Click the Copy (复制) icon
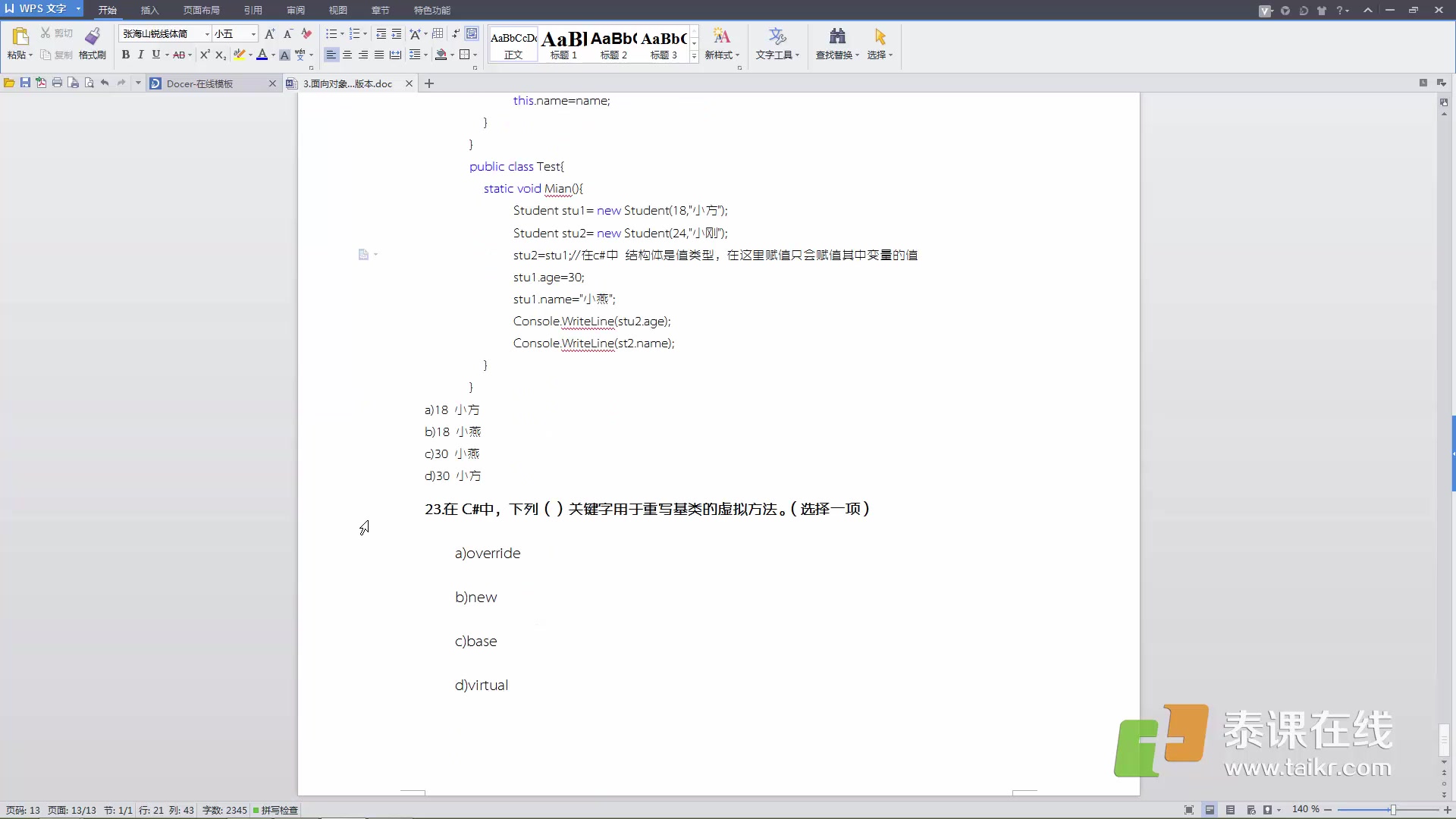1456x819 pixels. click(45, 55)
